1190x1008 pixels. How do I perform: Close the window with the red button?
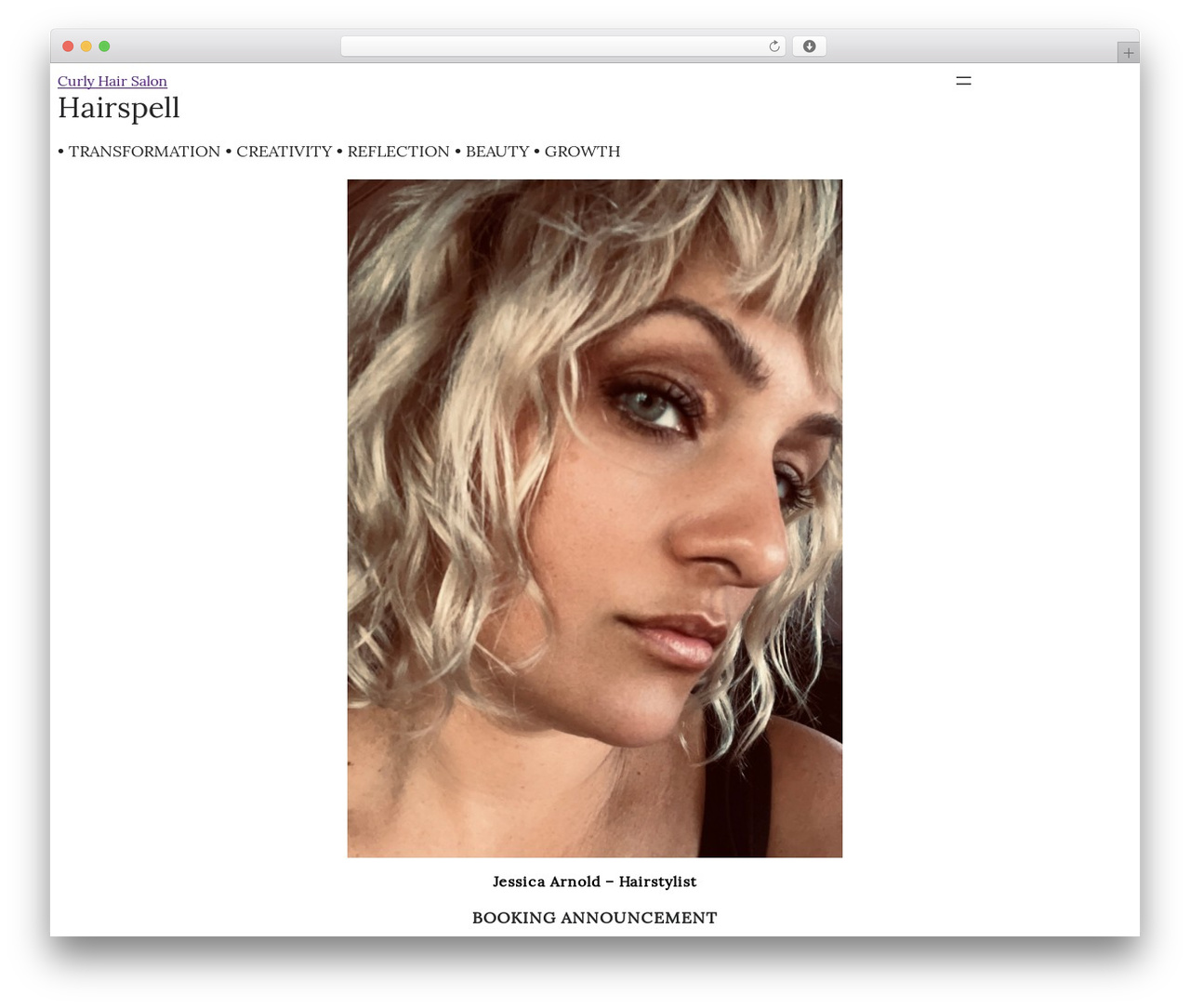click(68, 46)
